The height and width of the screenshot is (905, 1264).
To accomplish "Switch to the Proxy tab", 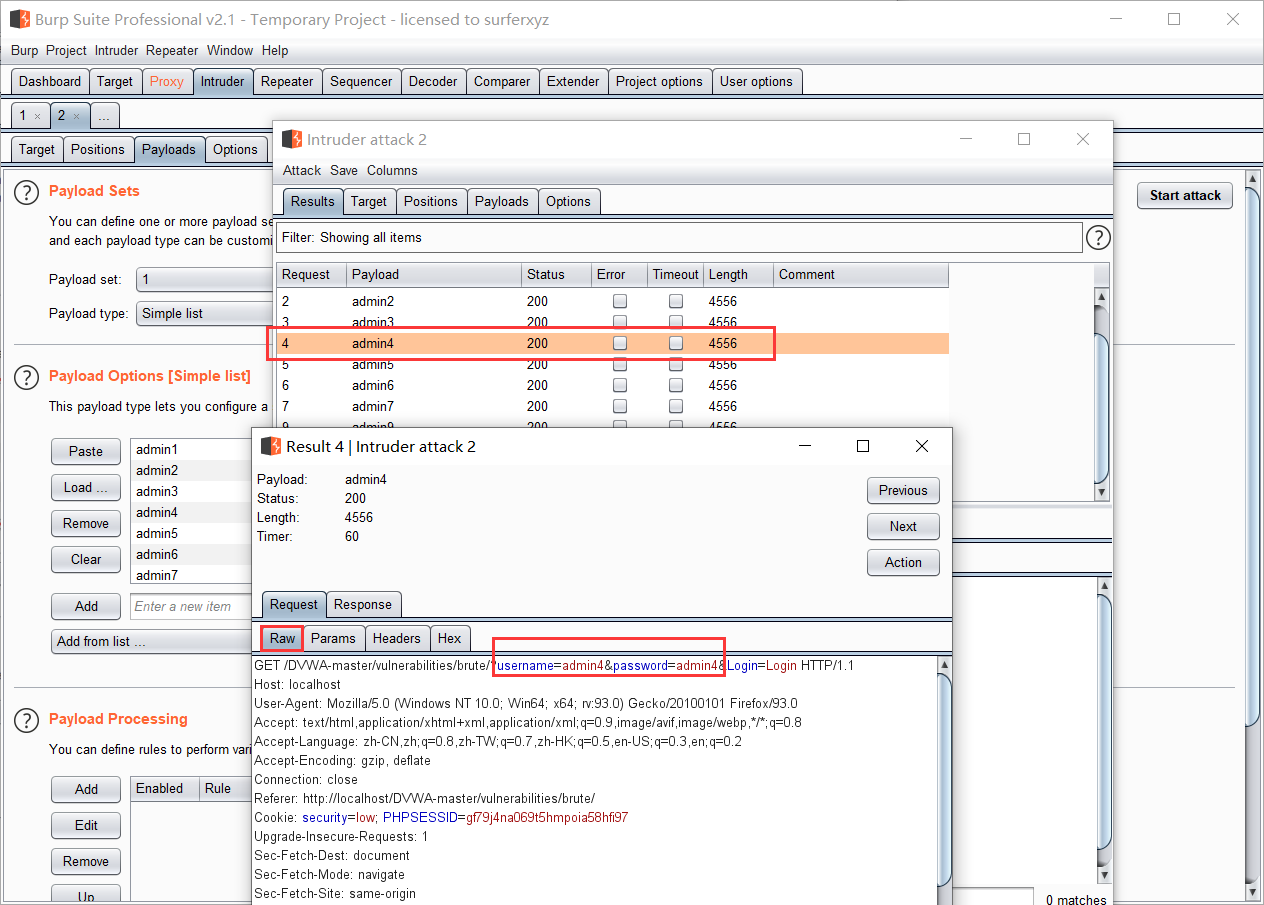I will click(167, 82).
